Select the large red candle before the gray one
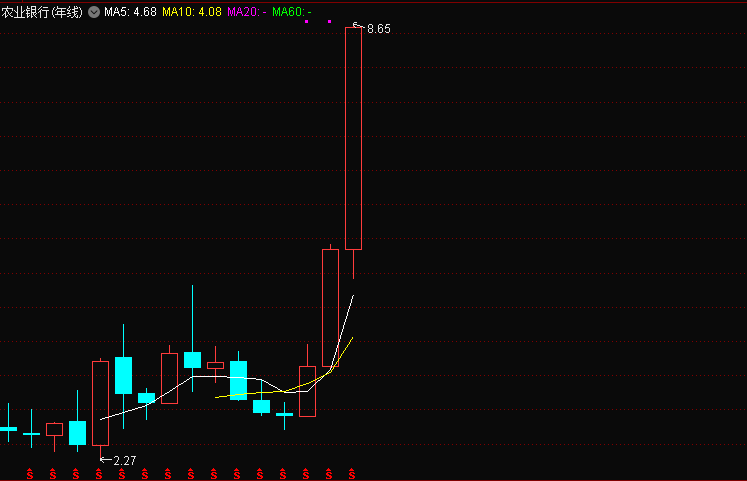 tap(330, 308)
